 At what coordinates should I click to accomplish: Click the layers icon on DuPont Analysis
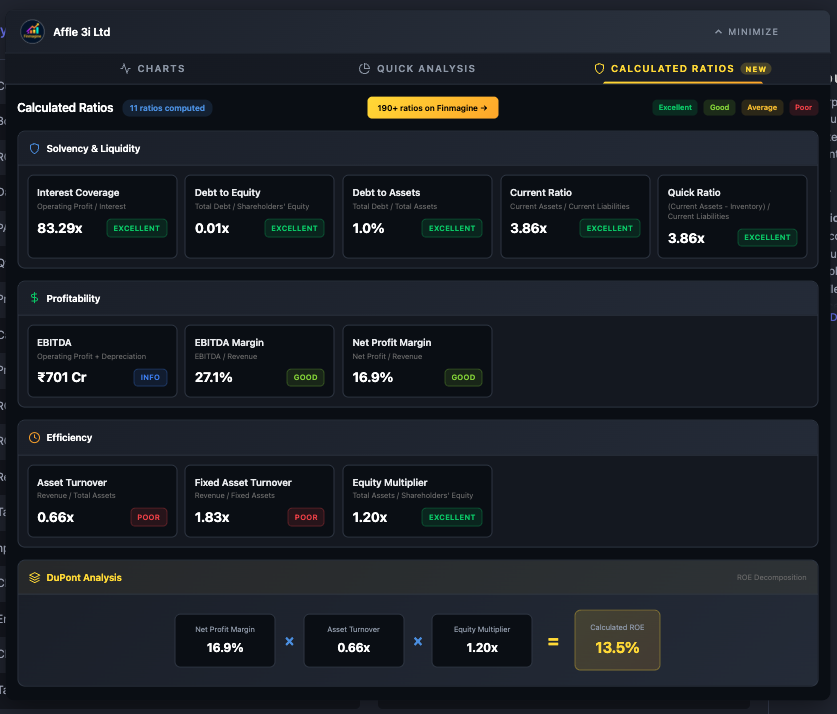point(35,577)
